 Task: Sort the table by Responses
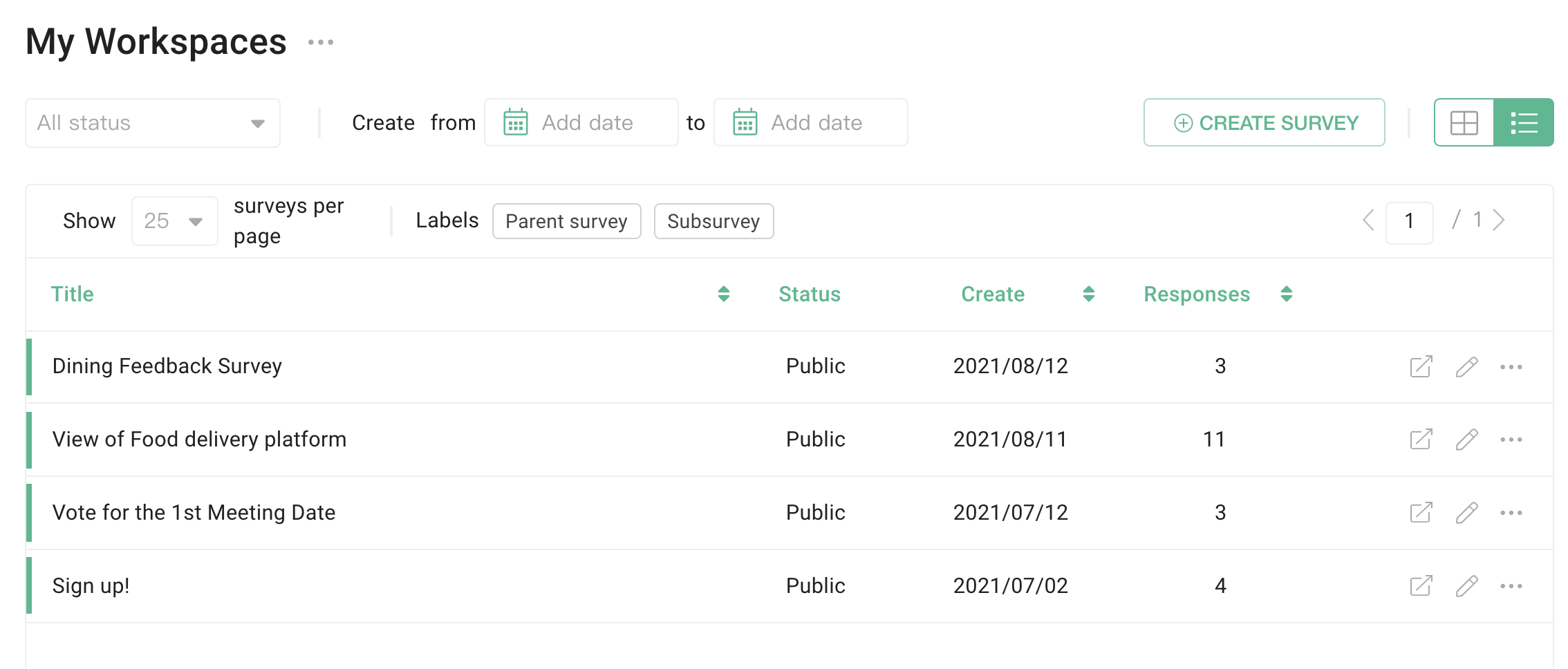1286,294
